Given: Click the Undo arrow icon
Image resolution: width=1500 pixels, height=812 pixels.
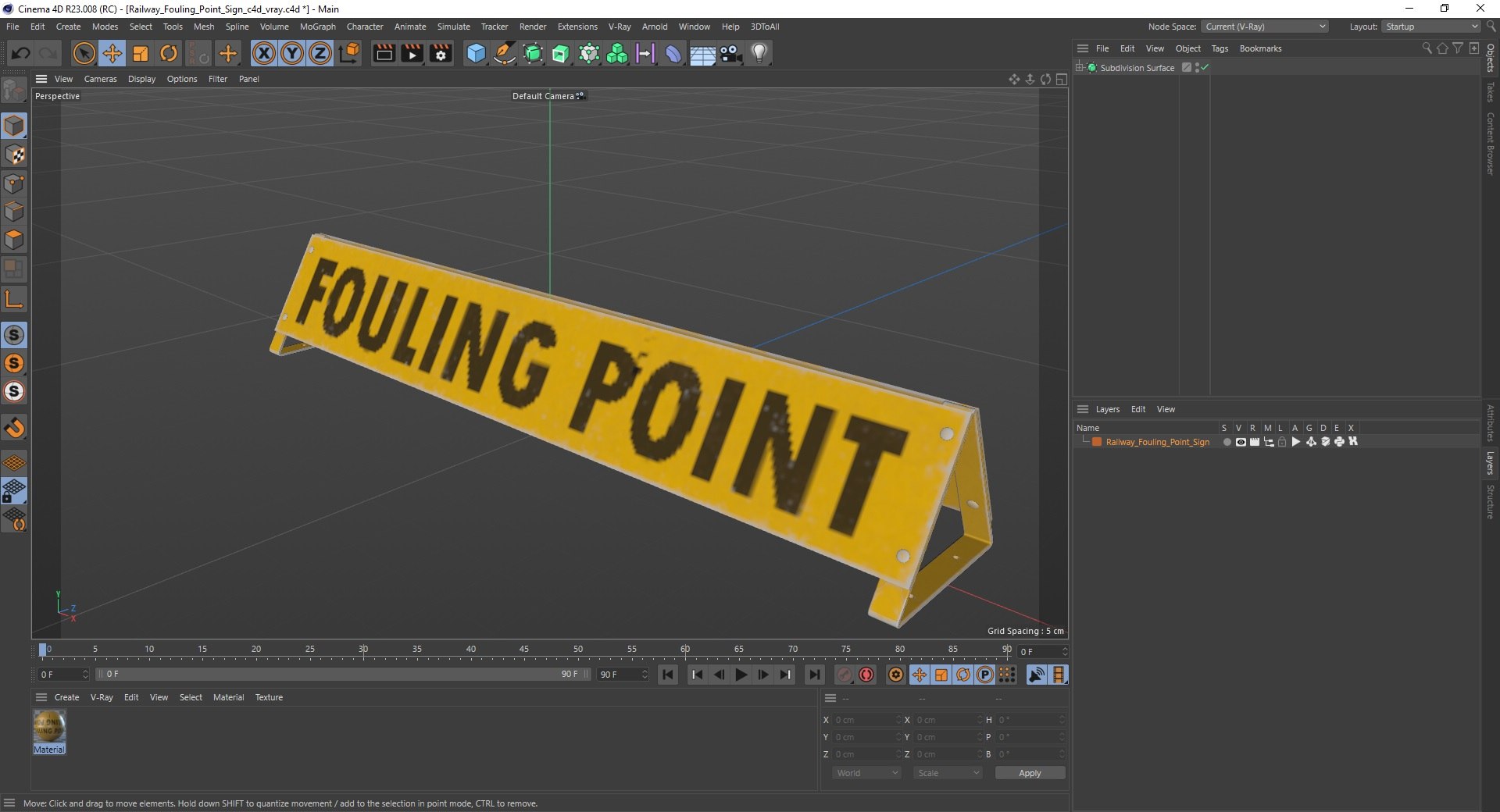Looking at the screenshot, I should [21, 53].
